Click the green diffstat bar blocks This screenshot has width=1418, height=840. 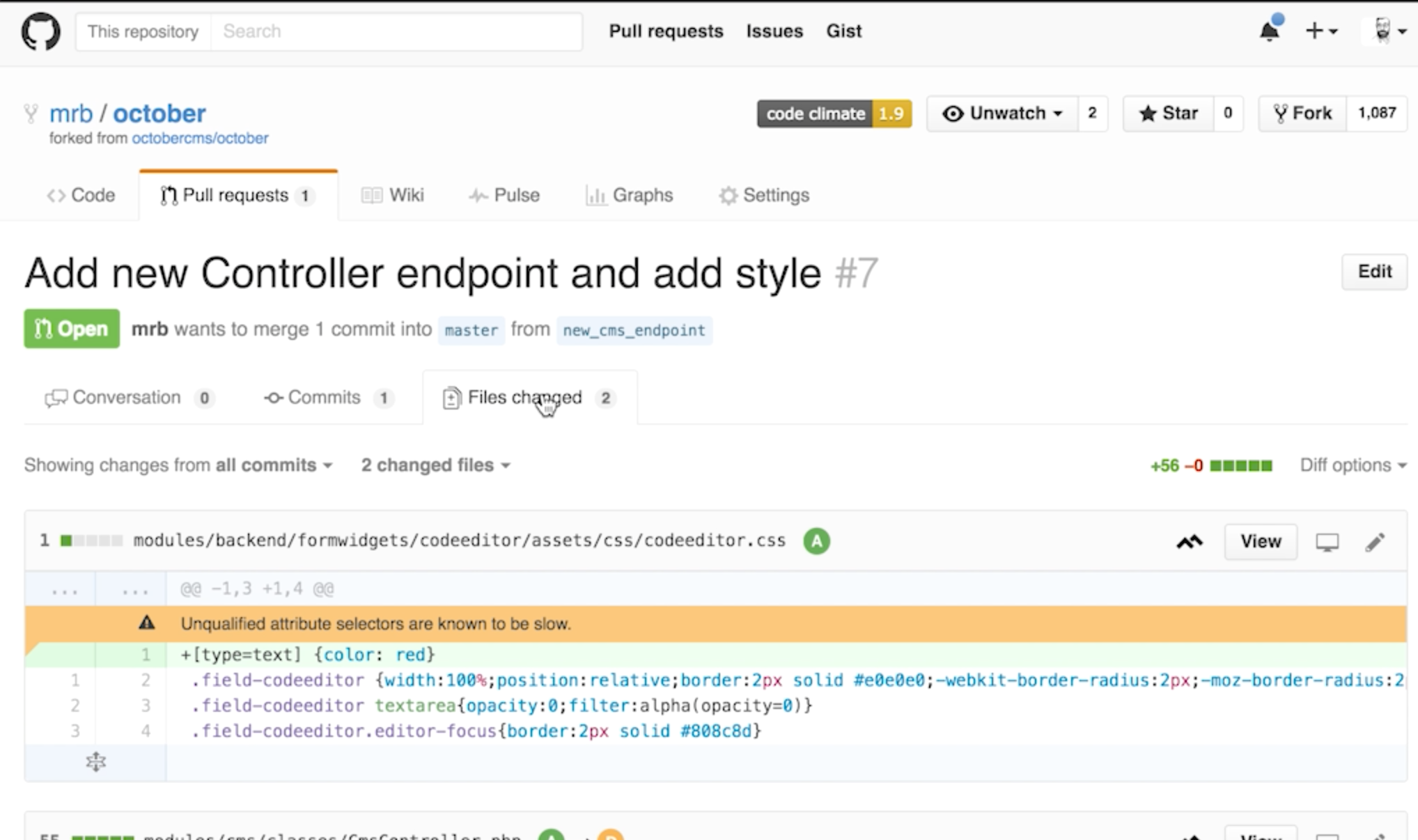click(1241, 465)
